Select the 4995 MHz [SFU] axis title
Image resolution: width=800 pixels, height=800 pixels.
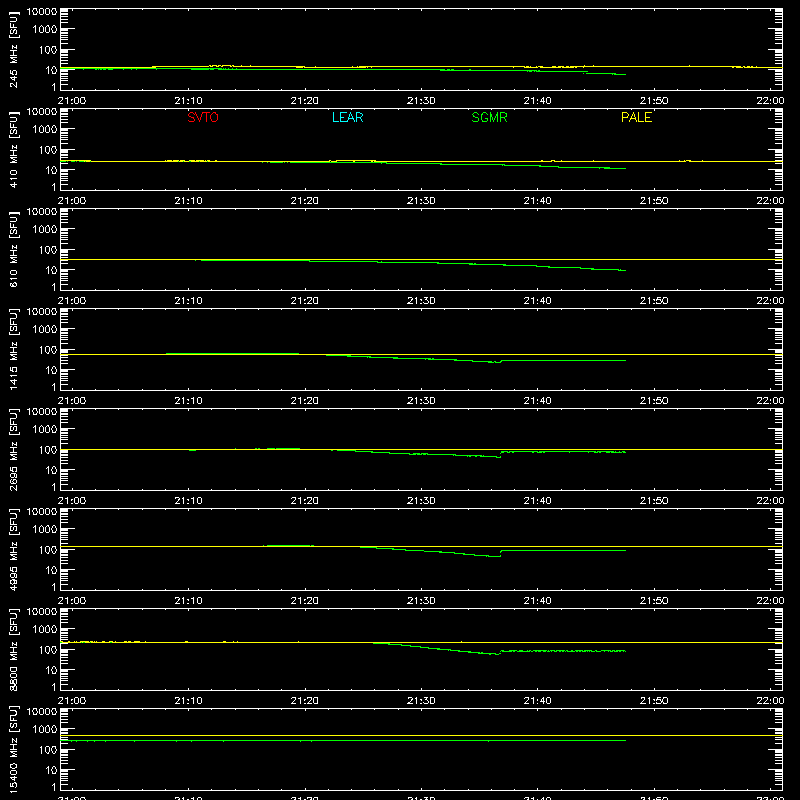pyautogui.click(x=13, y=549)
